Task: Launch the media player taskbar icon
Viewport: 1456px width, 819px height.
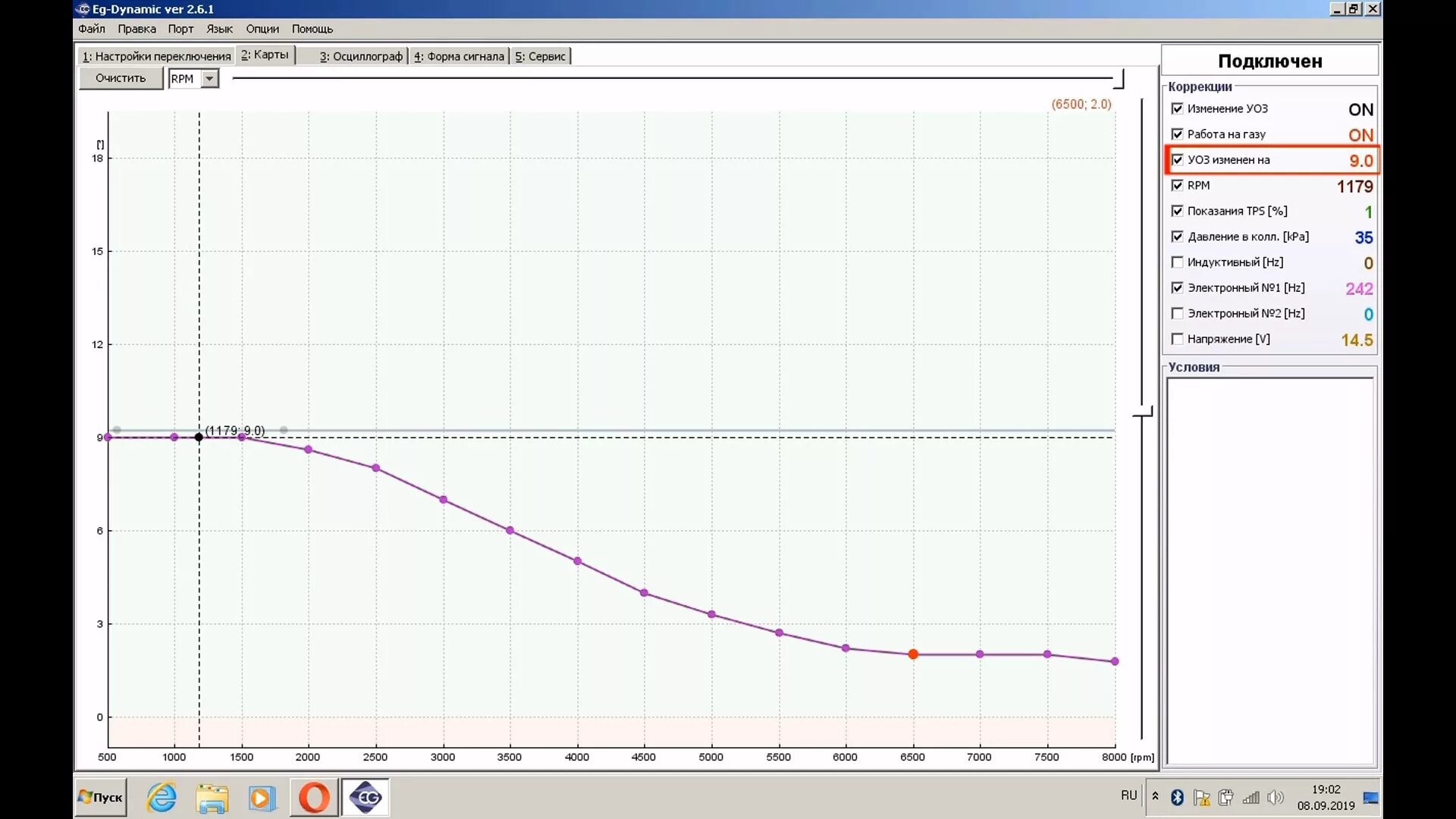Action: pos(262,798)
